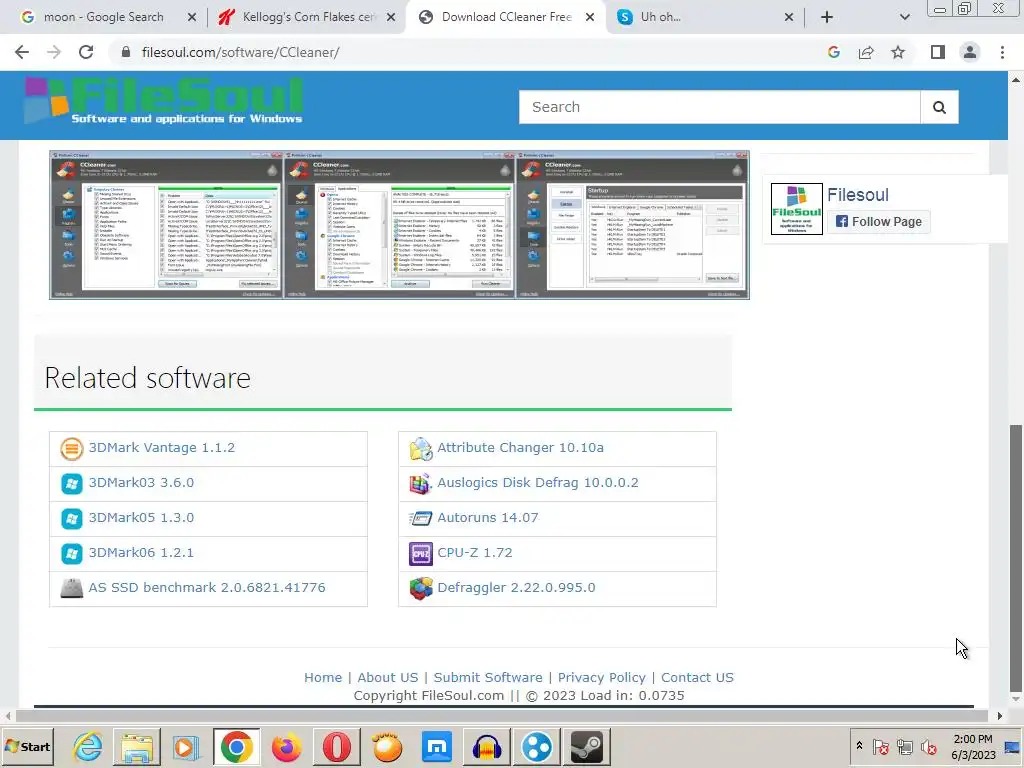Click the horizontal scrollbar right arrow
The height and width of the screenshot is (768, 1024).
(x=1000, y=716)
